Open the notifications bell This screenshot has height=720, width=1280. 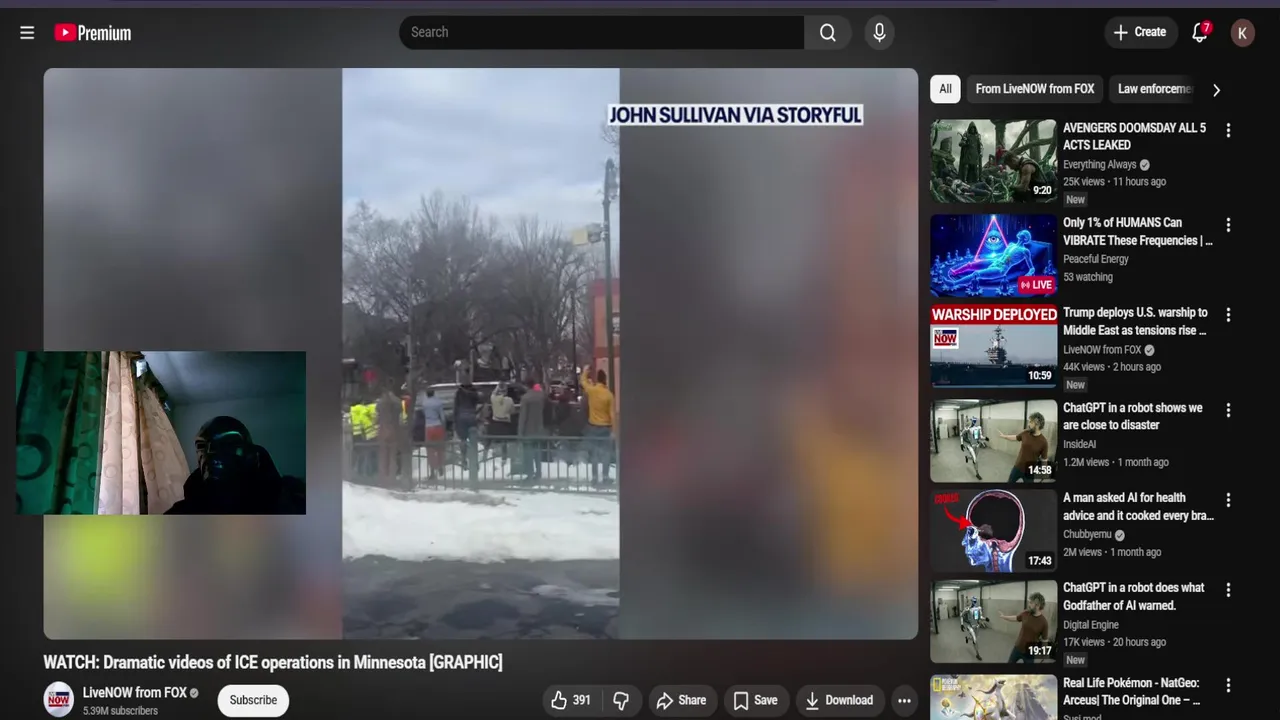[1200, 33]
